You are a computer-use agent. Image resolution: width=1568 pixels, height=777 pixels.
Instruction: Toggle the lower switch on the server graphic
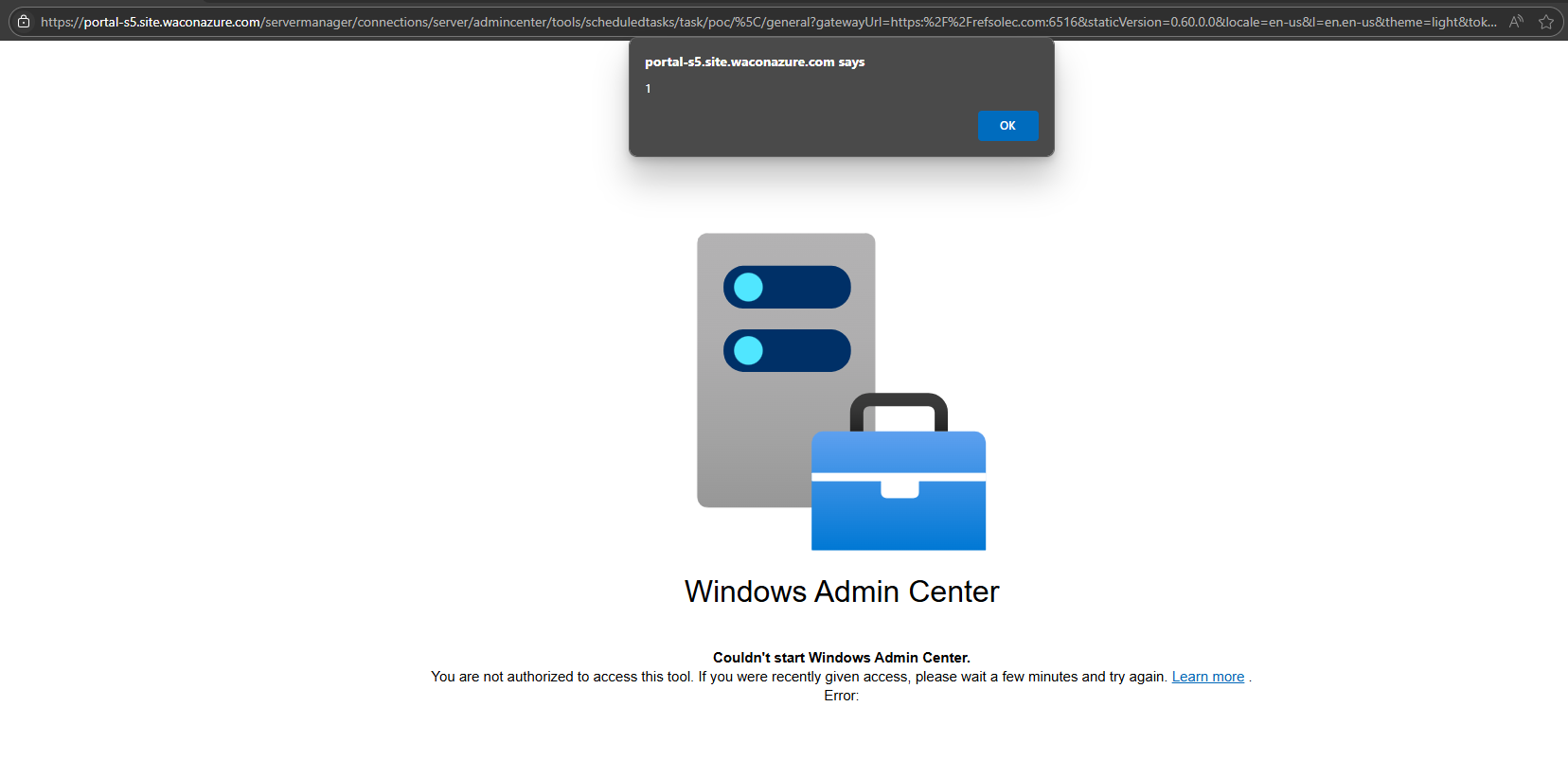[x=787, y=350]
